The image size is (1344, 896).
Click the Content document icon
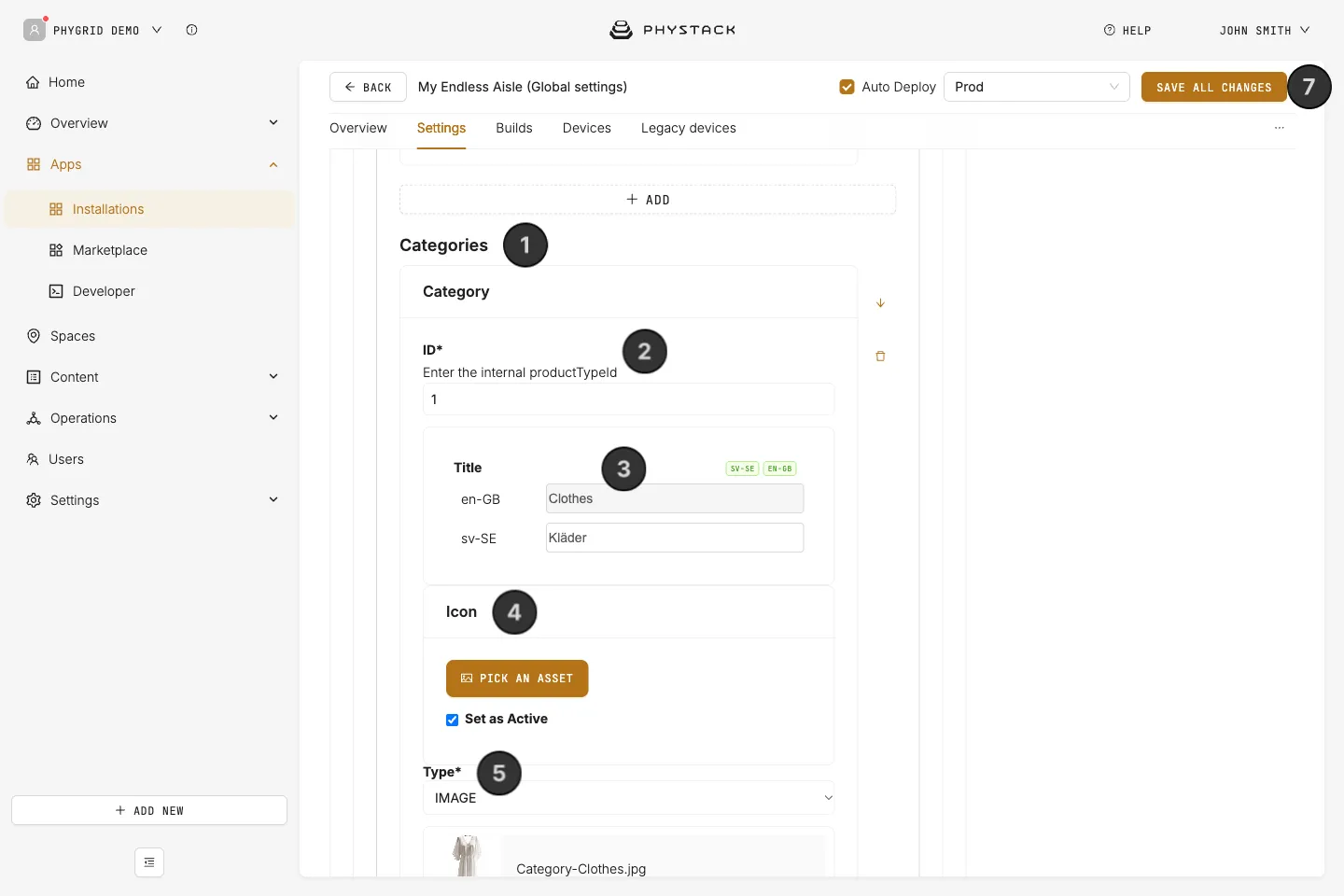pos(34,377)
